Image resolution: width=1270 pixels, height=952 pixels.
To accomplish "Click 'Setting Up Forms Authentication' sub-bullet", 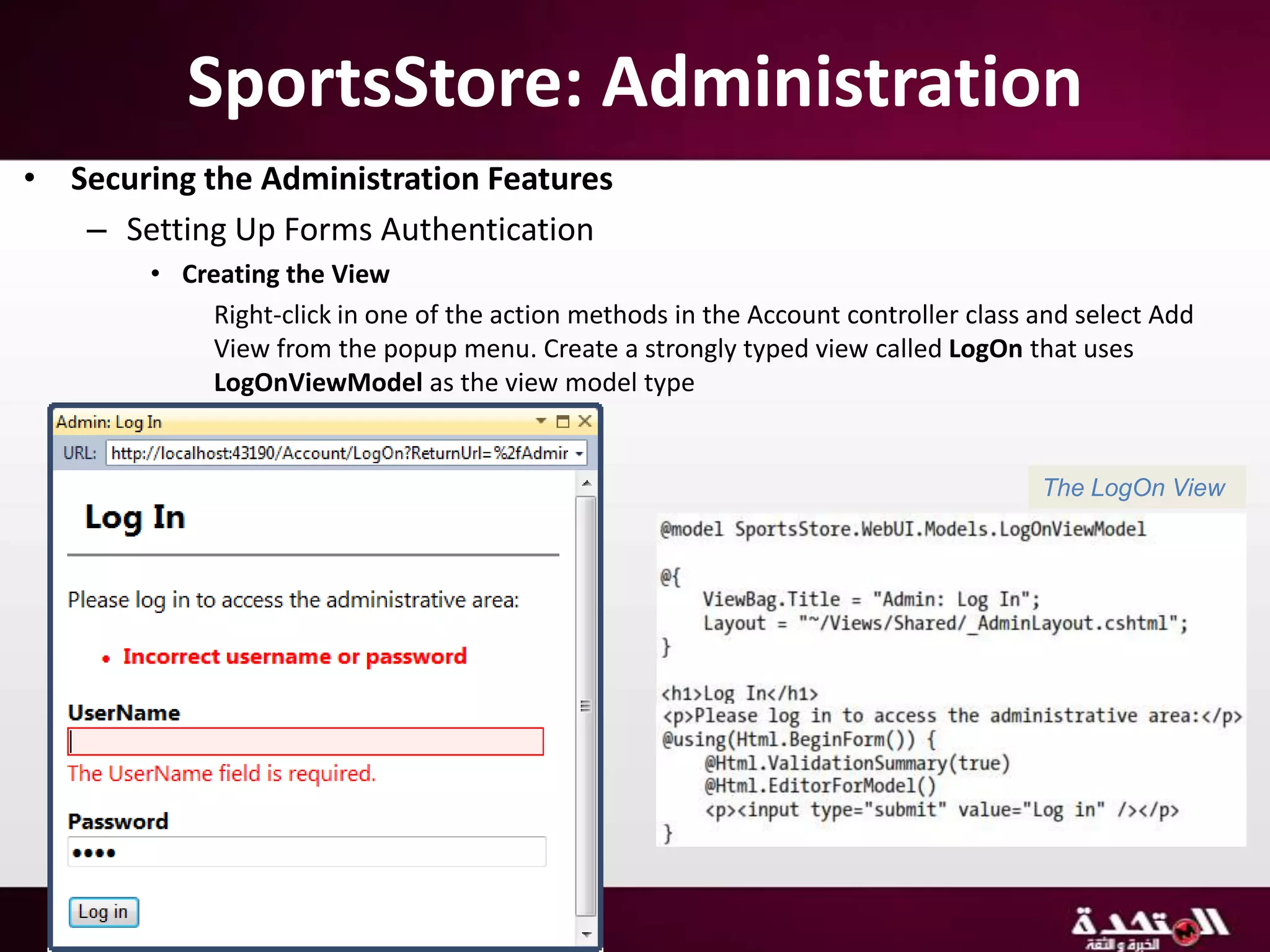I will point(360,230).
